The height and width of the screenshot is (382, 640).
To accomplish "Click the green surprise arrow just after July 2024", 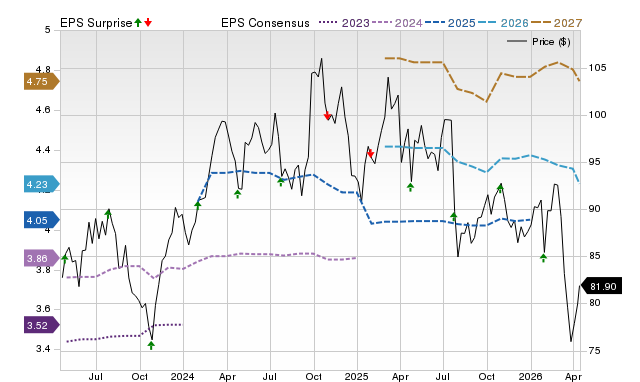I will [281, 182].
